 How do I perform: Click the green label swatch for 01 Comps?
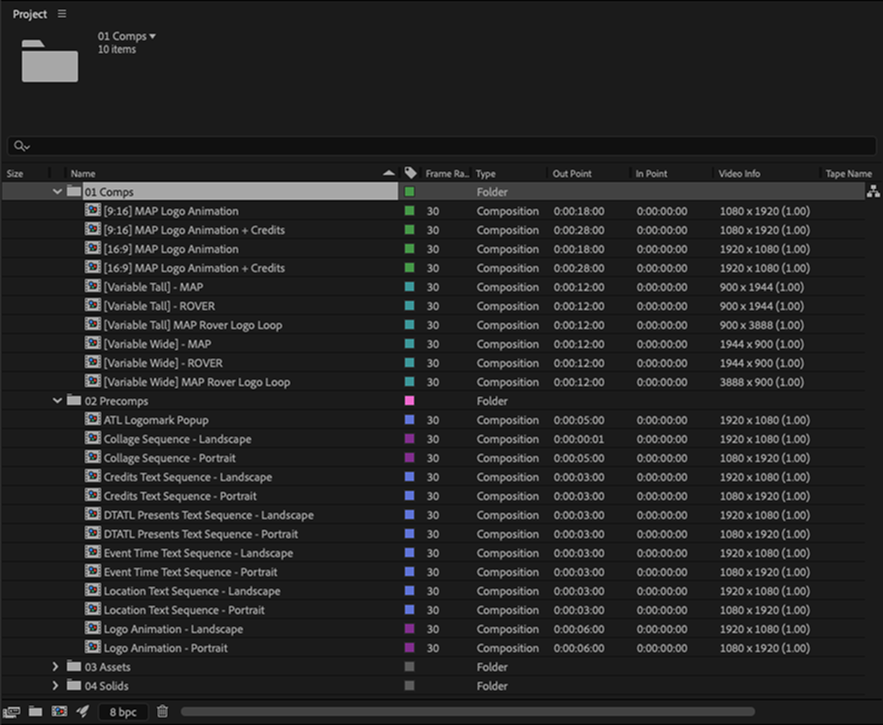(409, 192)
